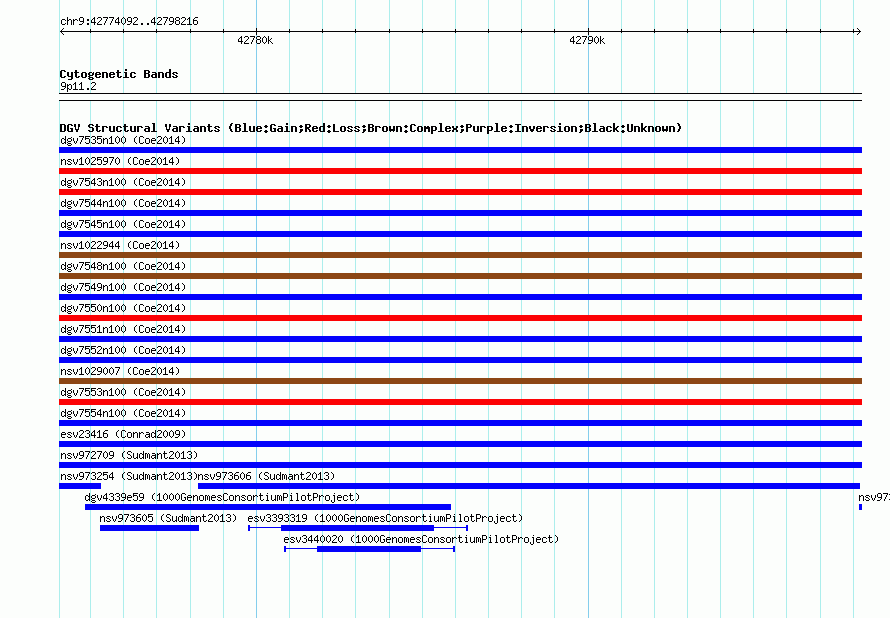Click the nsv1022944 (Coe2014) brown complex bar

point(460,255)
